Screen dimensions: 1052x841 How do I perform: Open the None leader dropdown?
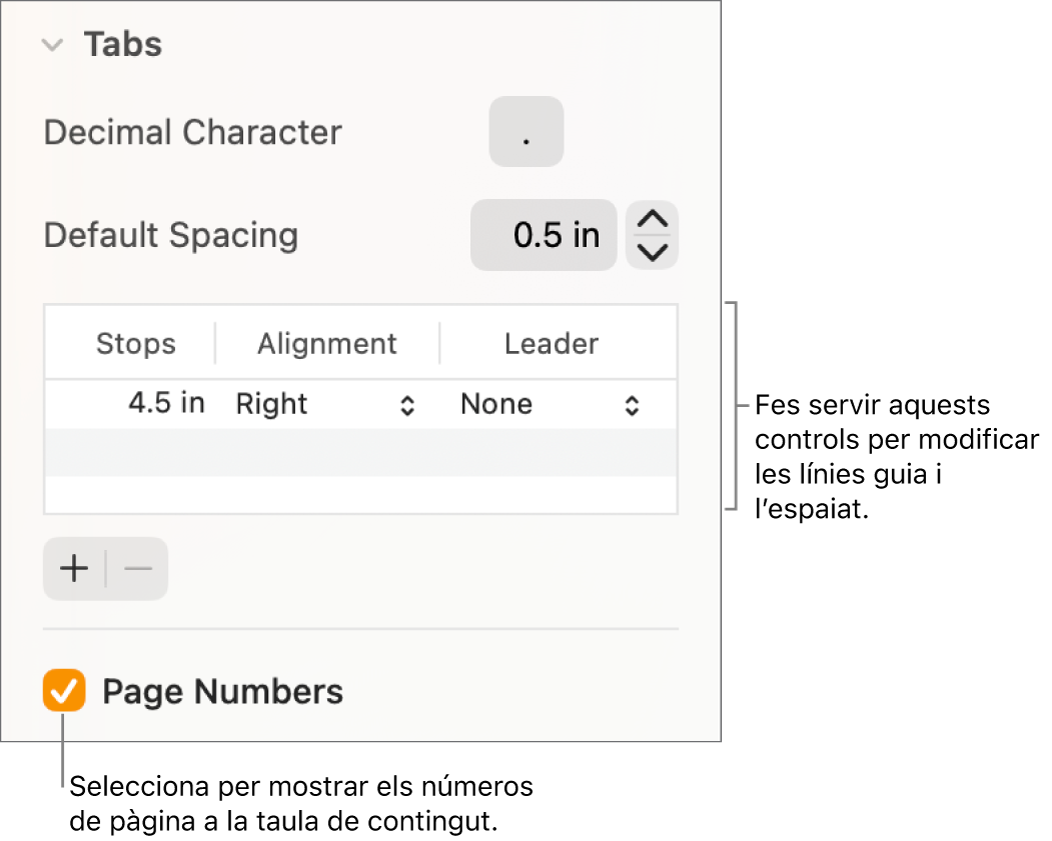click(549, 405)
